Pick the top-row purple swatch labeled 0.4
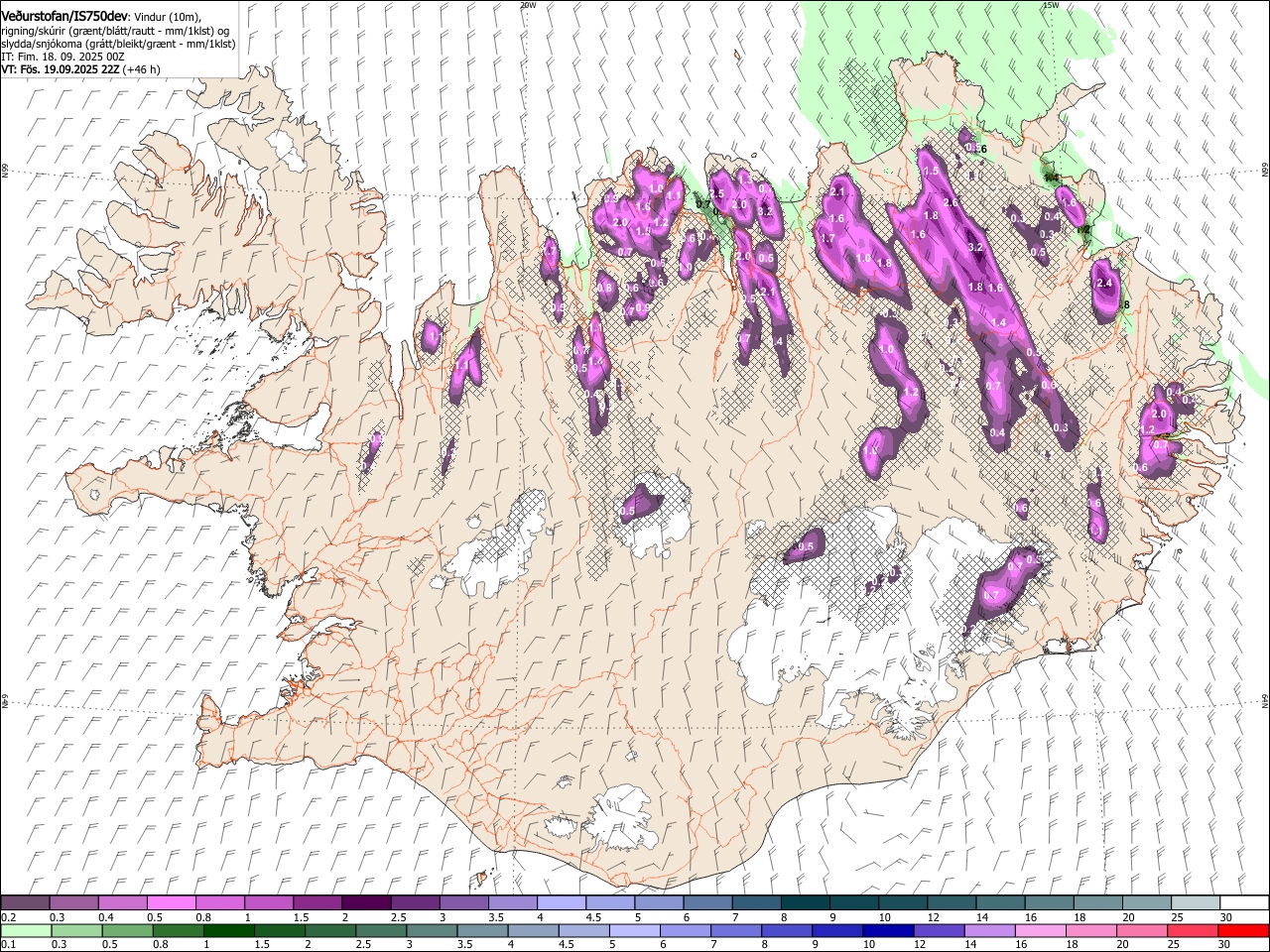 pos(122,903)
